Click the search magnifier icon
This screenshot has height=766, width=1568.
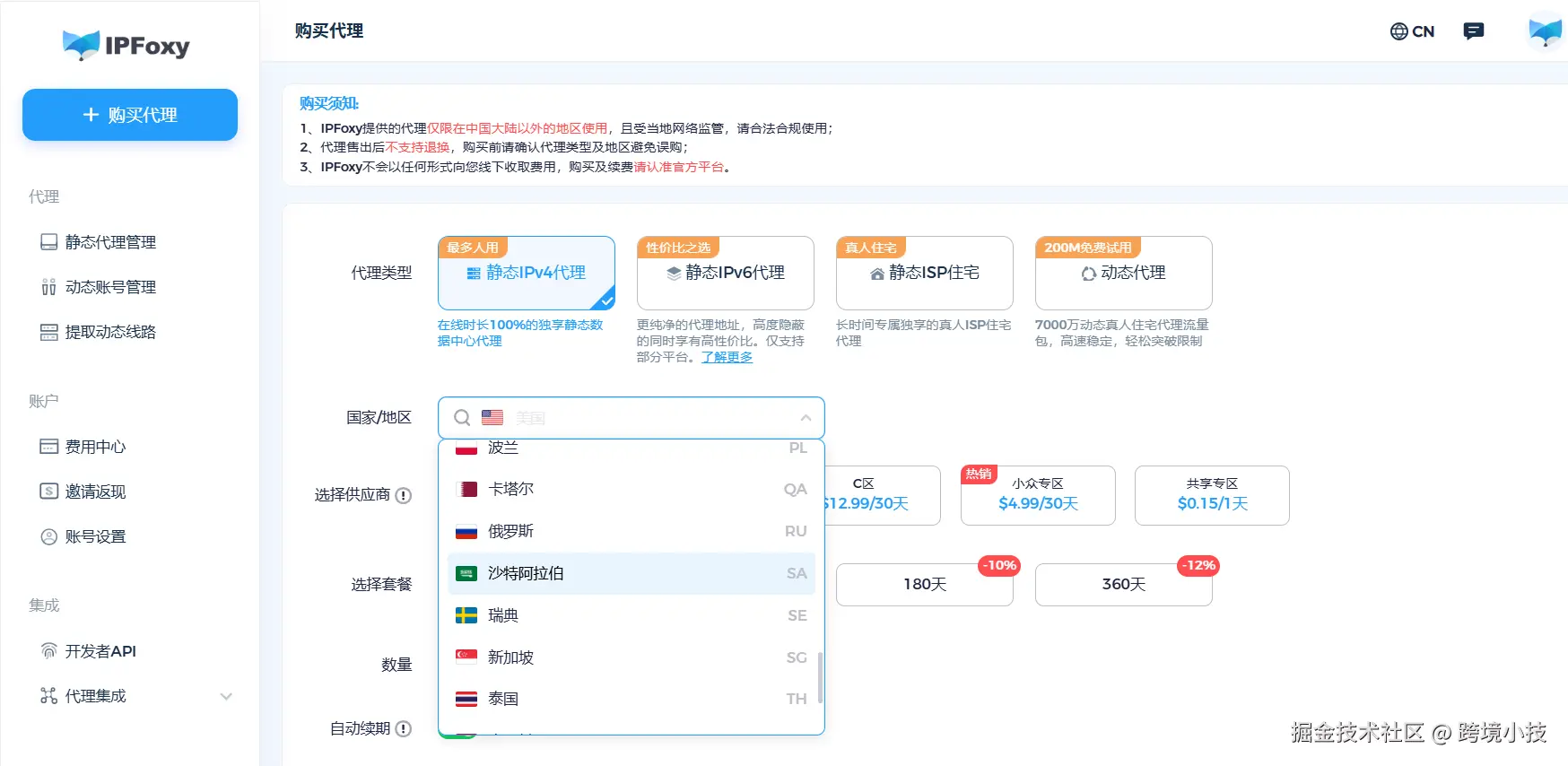tap(462, 418)
